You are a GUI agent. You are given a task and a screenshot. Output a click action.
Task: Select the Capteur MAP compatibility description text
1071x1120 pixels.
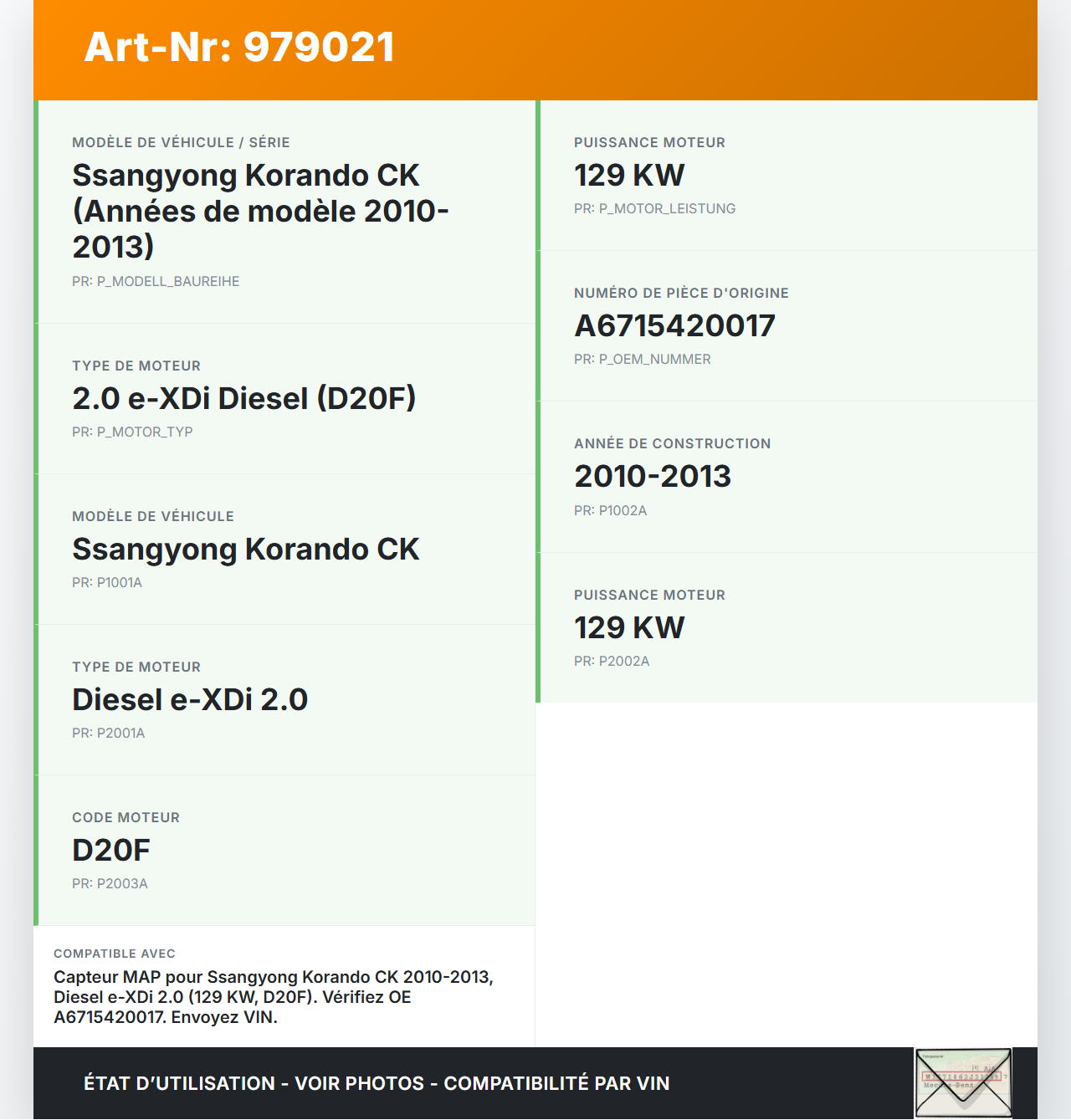pos(274,997)
